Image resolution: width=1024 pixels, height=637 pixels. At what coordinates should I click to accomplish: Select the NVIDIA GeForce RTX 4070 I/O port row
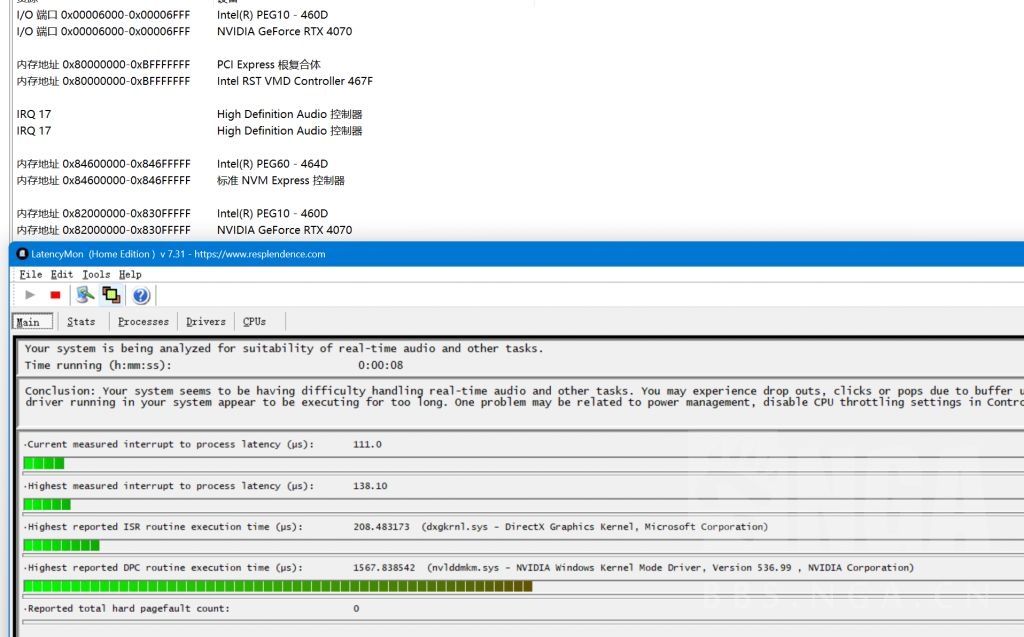pyautogui.click(x=284, y=31)
